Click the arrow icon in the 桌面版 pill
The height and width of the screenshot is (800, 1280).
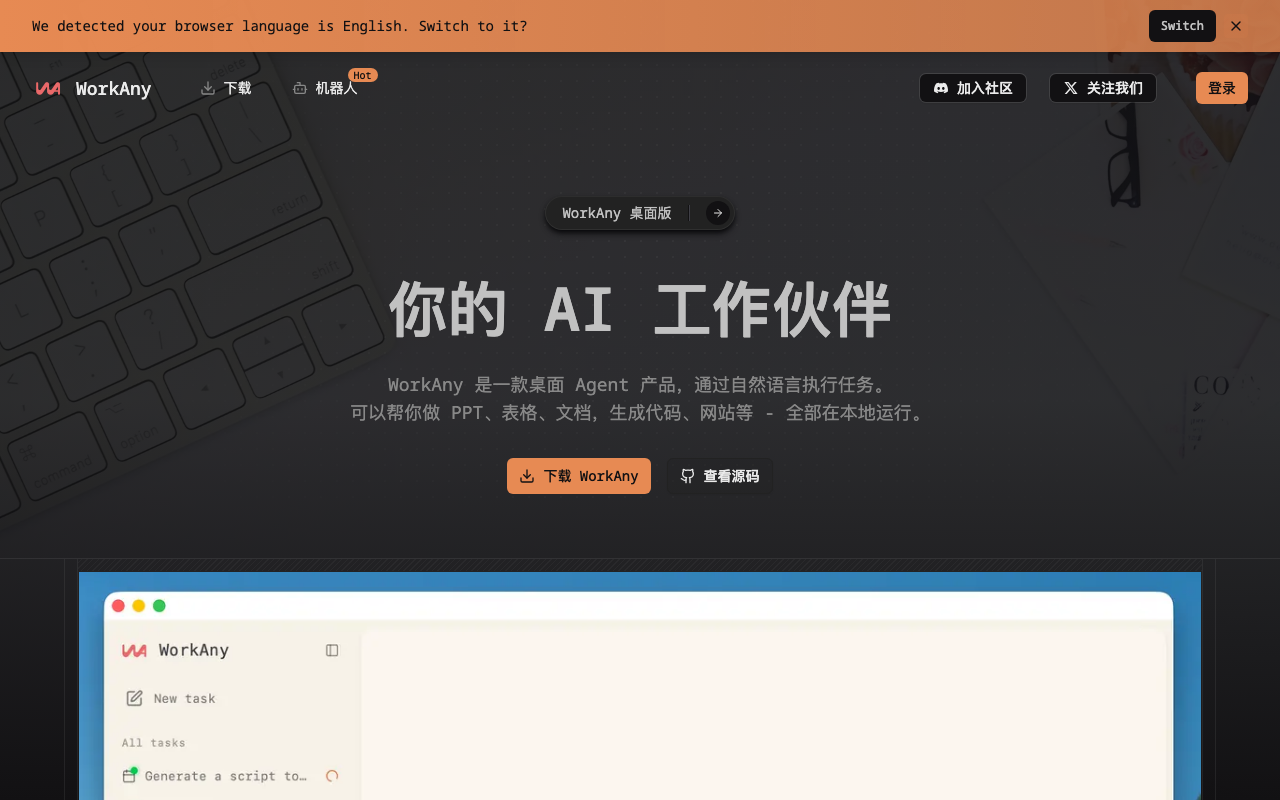coord(718,213)
